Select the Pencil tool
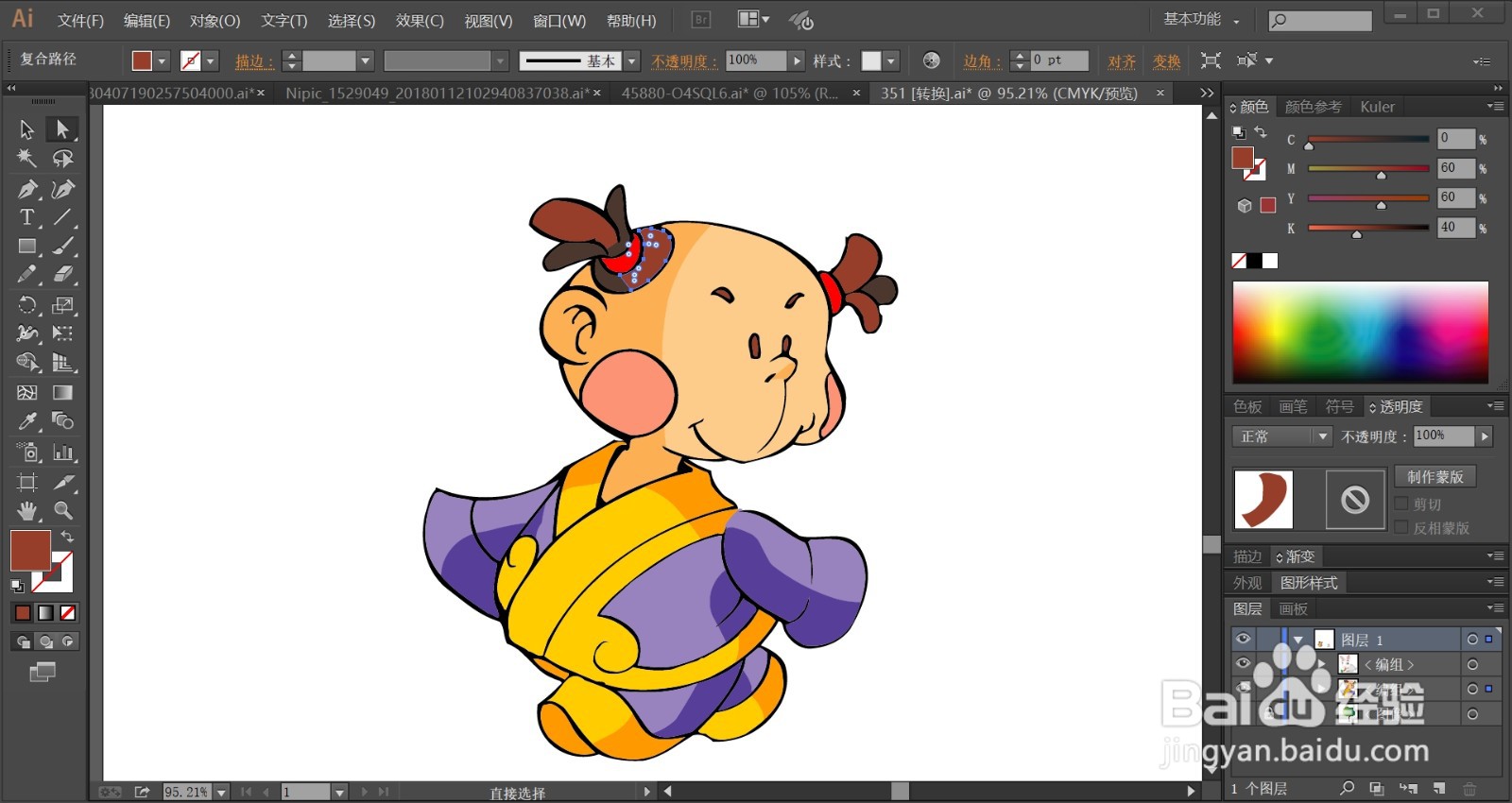 [x=26, y=275]
